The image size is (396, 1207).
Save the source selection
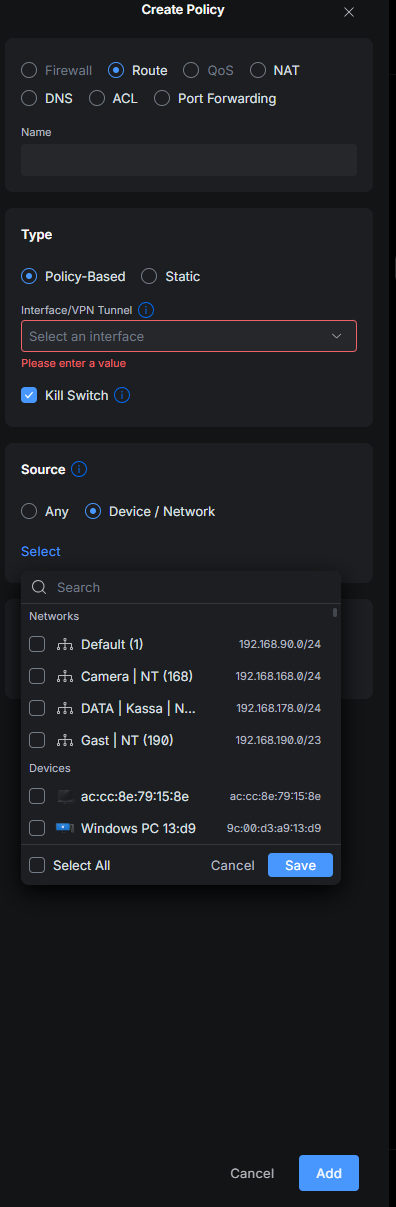(300, 865)
